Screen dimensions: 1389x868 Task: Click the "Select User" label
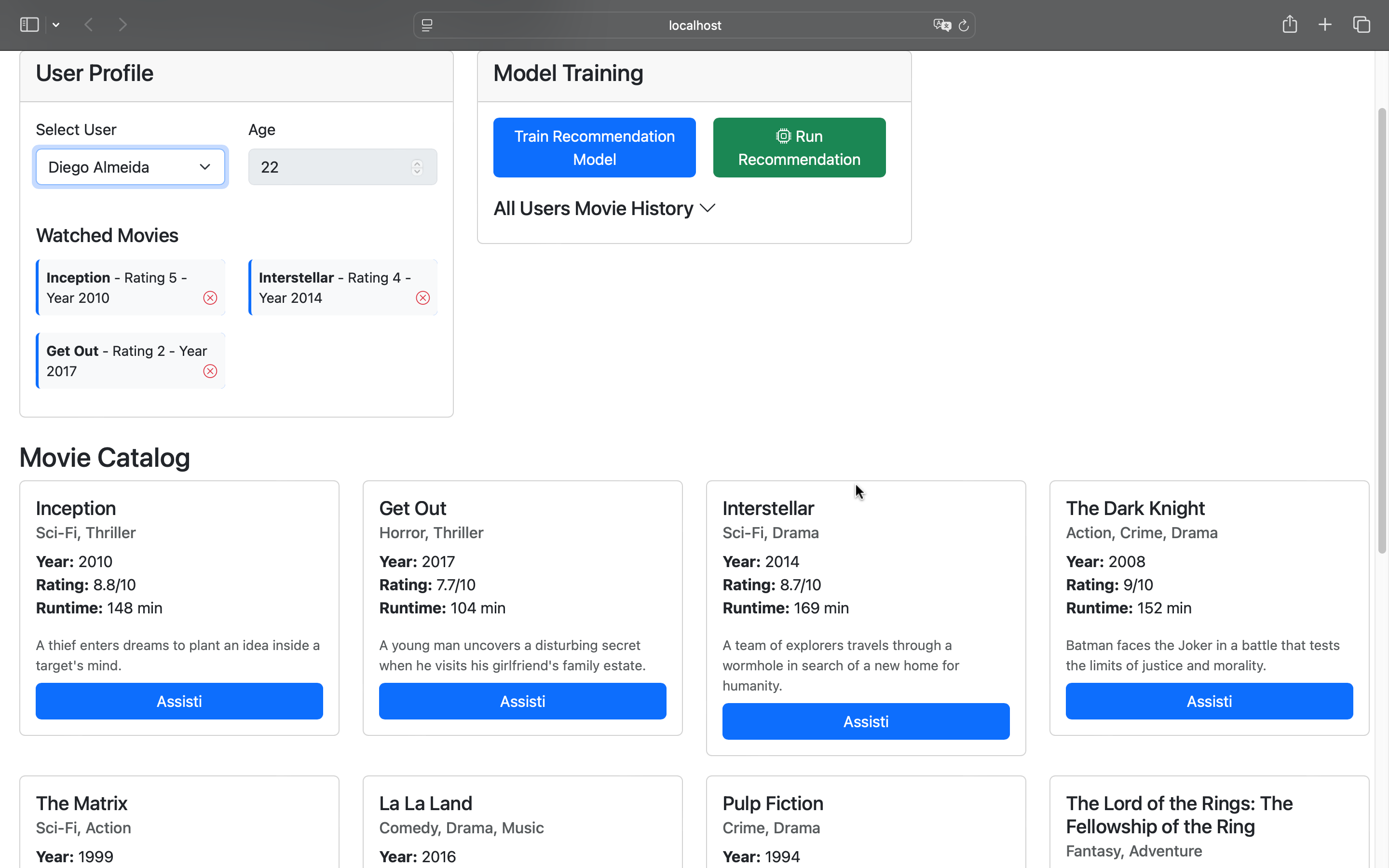click(x=76, y=130)
